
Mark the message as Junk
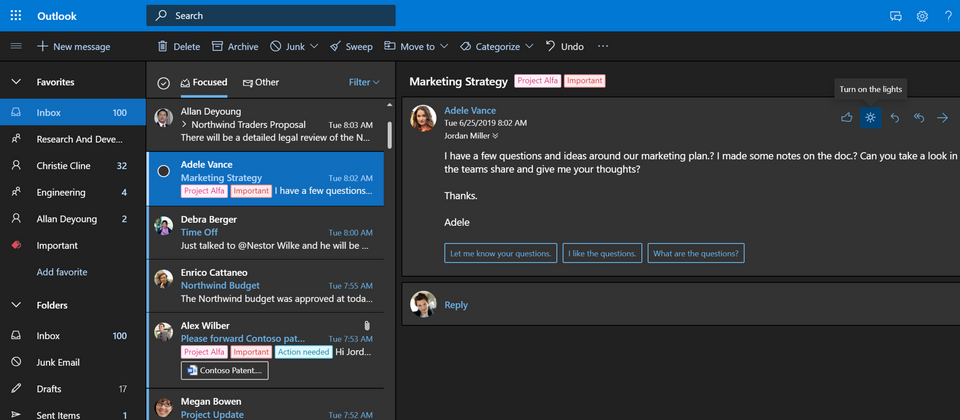288,47
